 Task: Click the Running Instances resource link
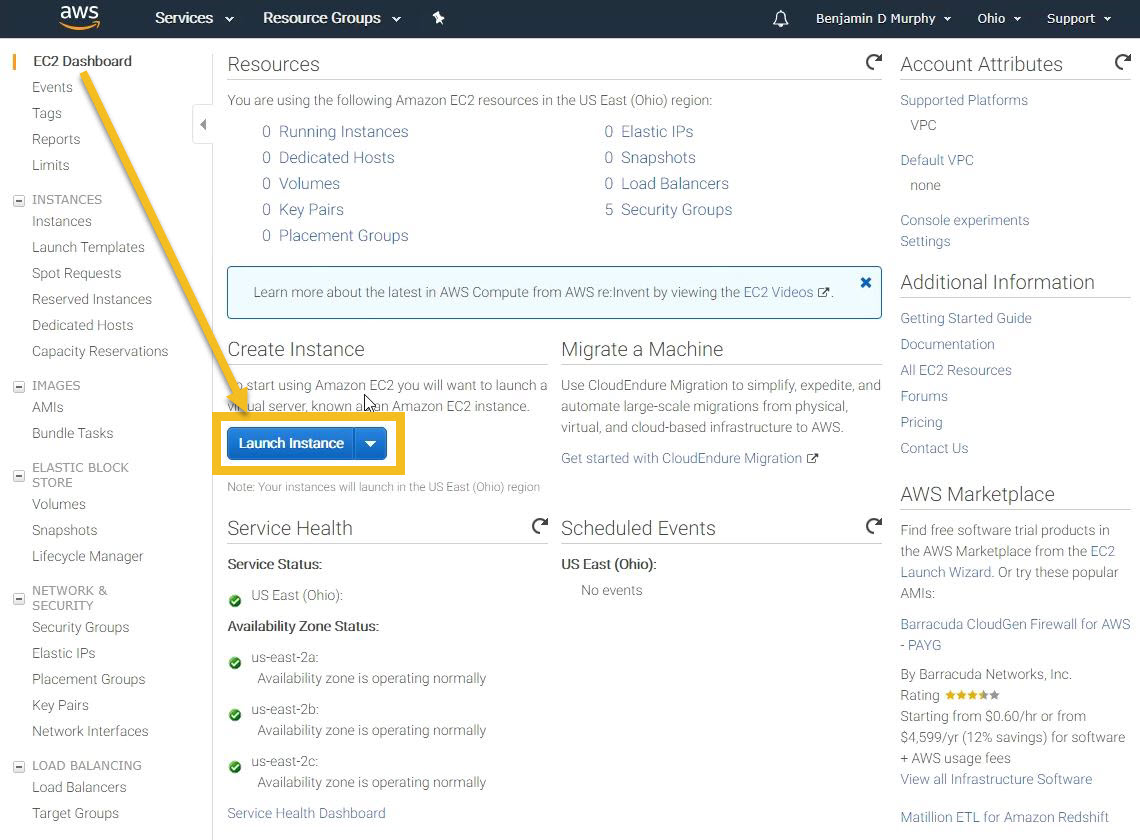point(343,132)
